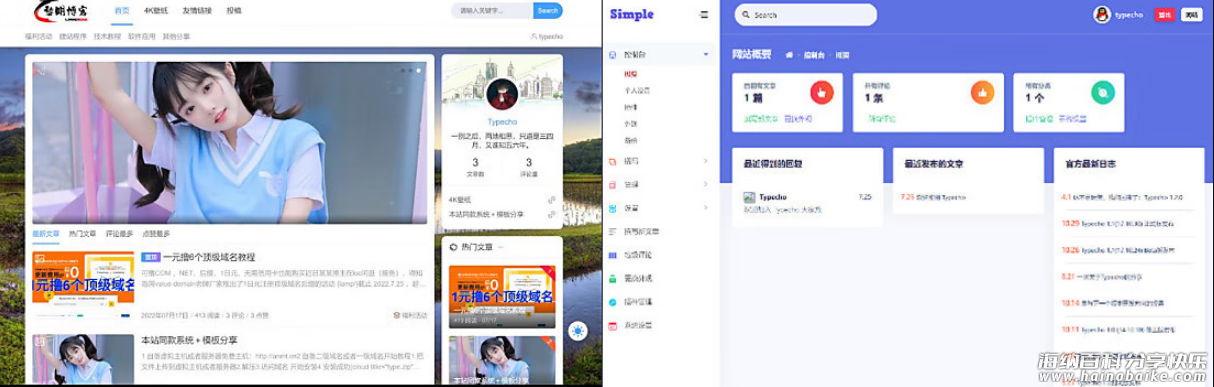This screenshot has height=387, width=1214.
Task: Click the red button beside typecho
Action: point(1164,15)
